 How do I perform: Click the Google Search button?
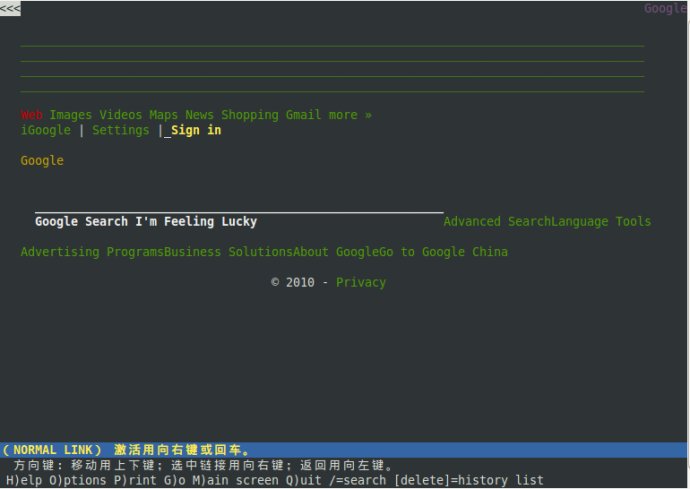pyautogui.click(x=81, y=221)
